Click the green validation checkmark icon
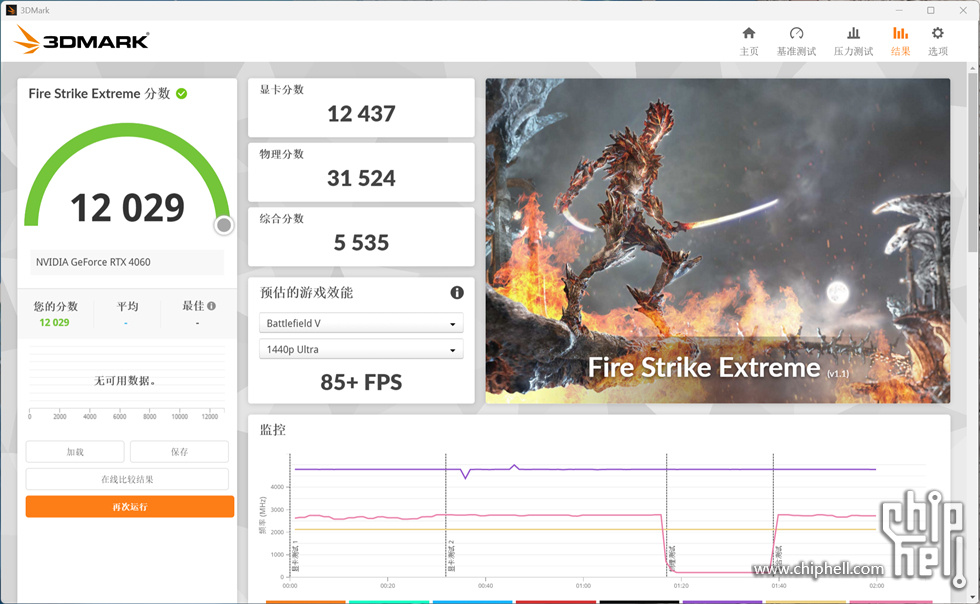 pos(181,94)
